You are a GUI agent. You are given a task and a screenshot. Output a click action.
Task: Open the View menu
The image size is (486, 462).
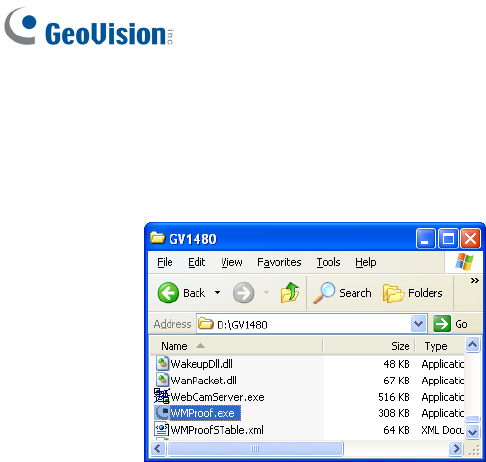click(x=232, y=262)
